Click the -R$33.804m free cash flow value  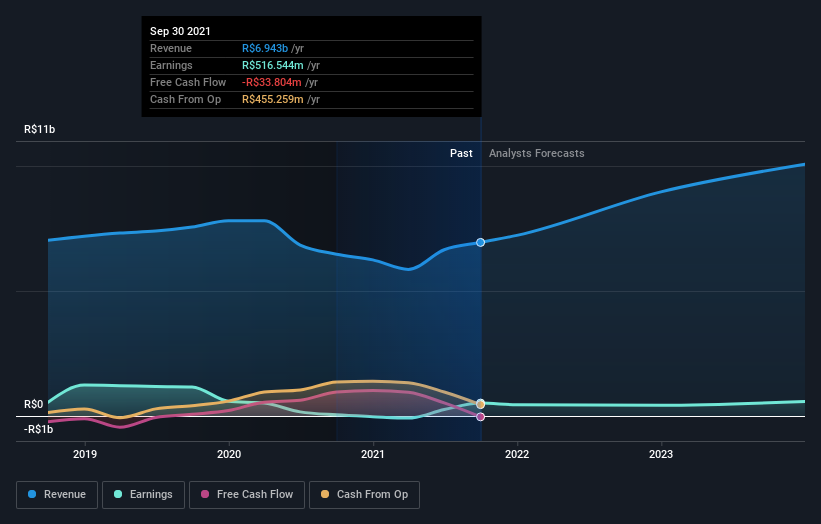coord(272,82)
